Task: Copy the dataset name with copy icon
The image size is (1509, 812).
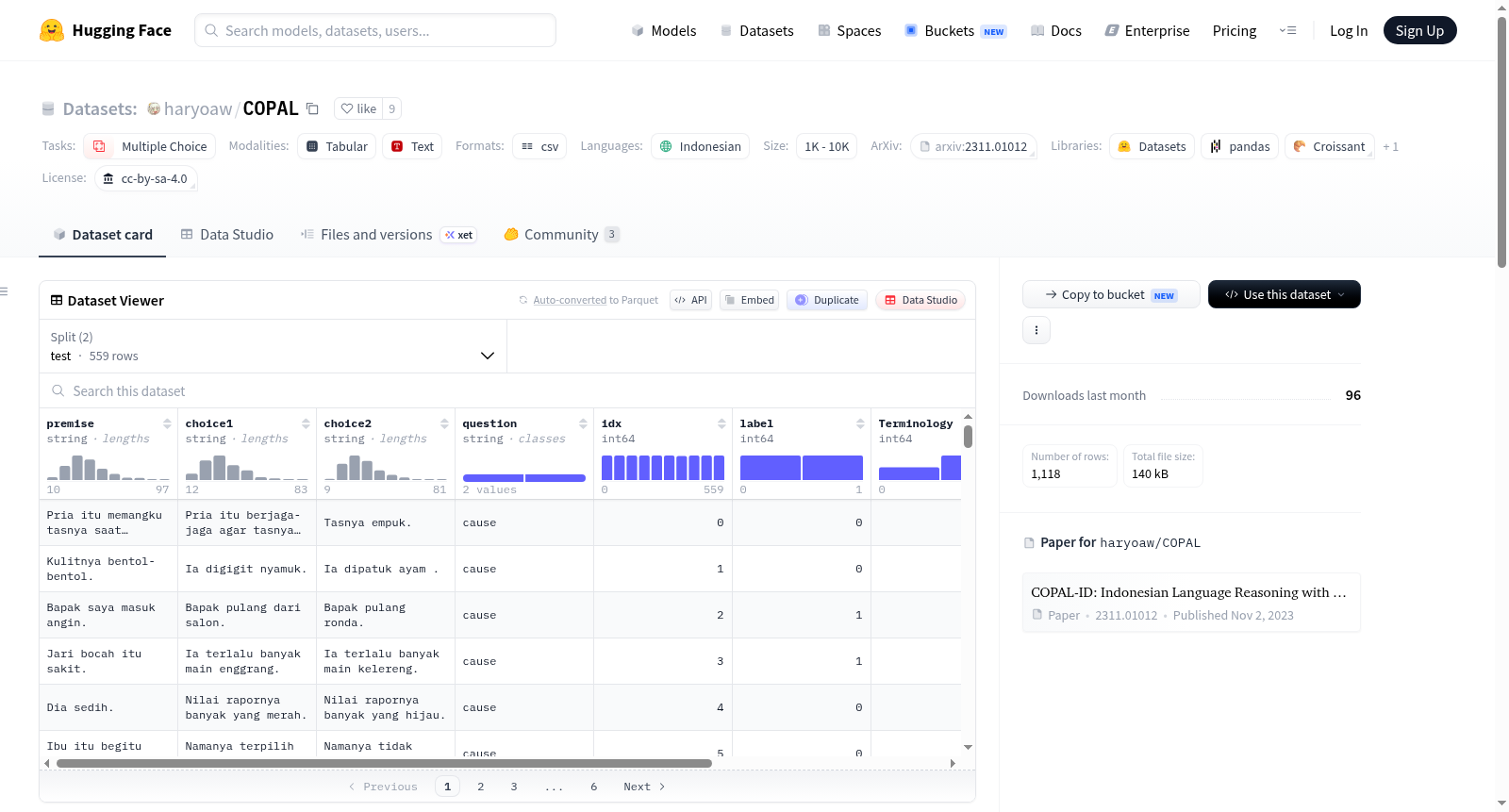Action: 312,108
